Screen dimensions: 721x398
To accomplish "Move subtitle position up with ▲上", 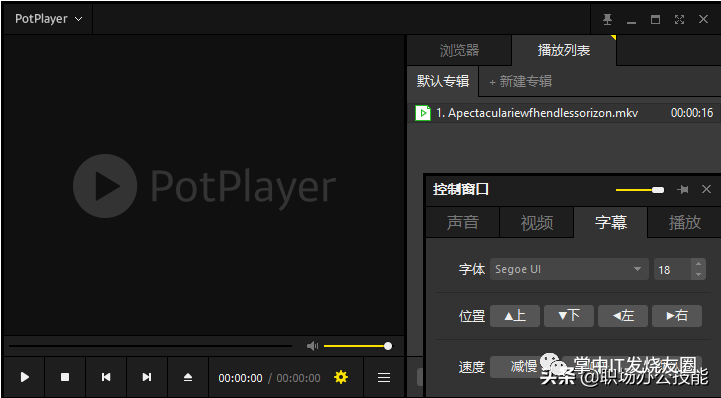I will click(515, 316).
